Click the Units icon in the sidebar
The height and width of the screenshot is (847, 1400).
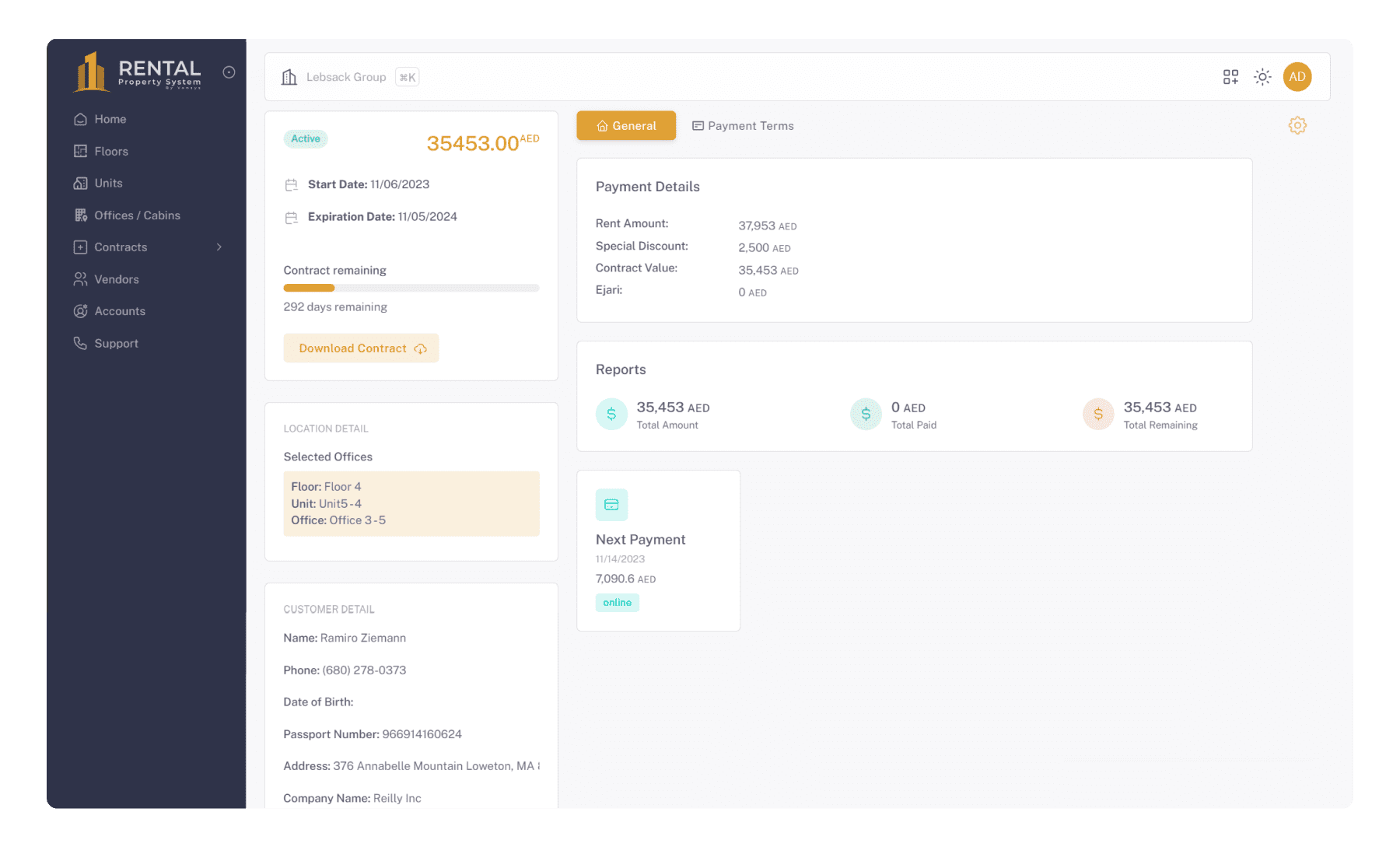tap(80, 183)
